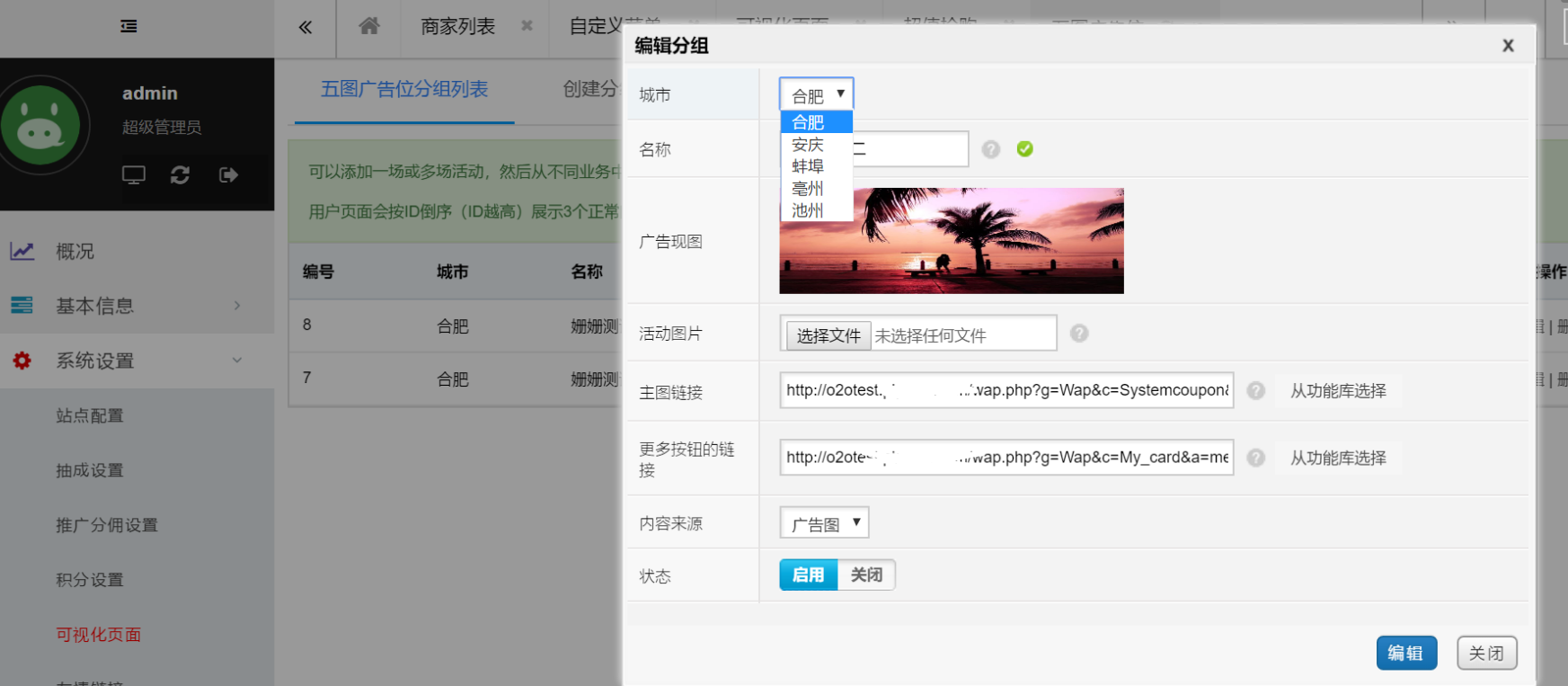Image resolution: width=1568 pixels, height=686 pixels.
Task: Select 池州 from the city list
Action: [816, 210]
